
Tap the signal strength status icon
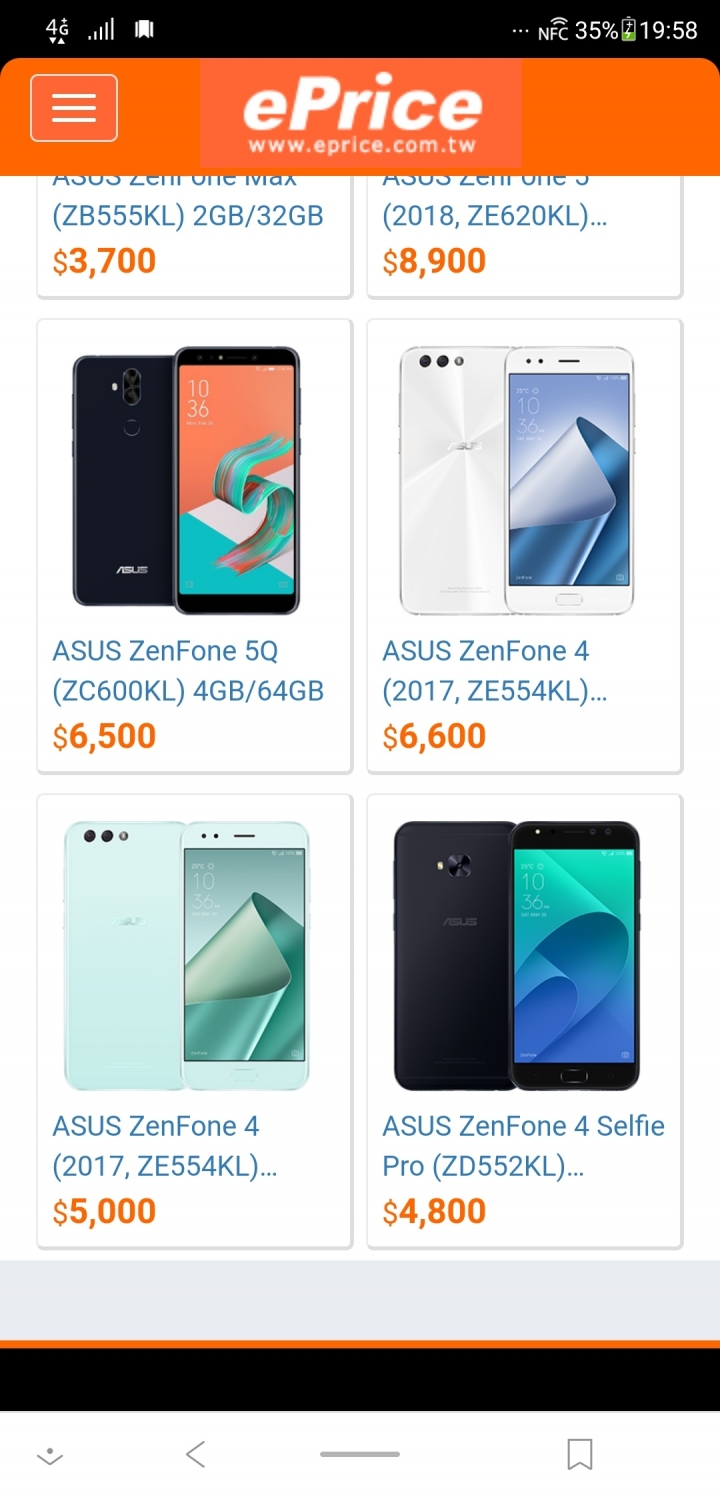pos(101,30)
